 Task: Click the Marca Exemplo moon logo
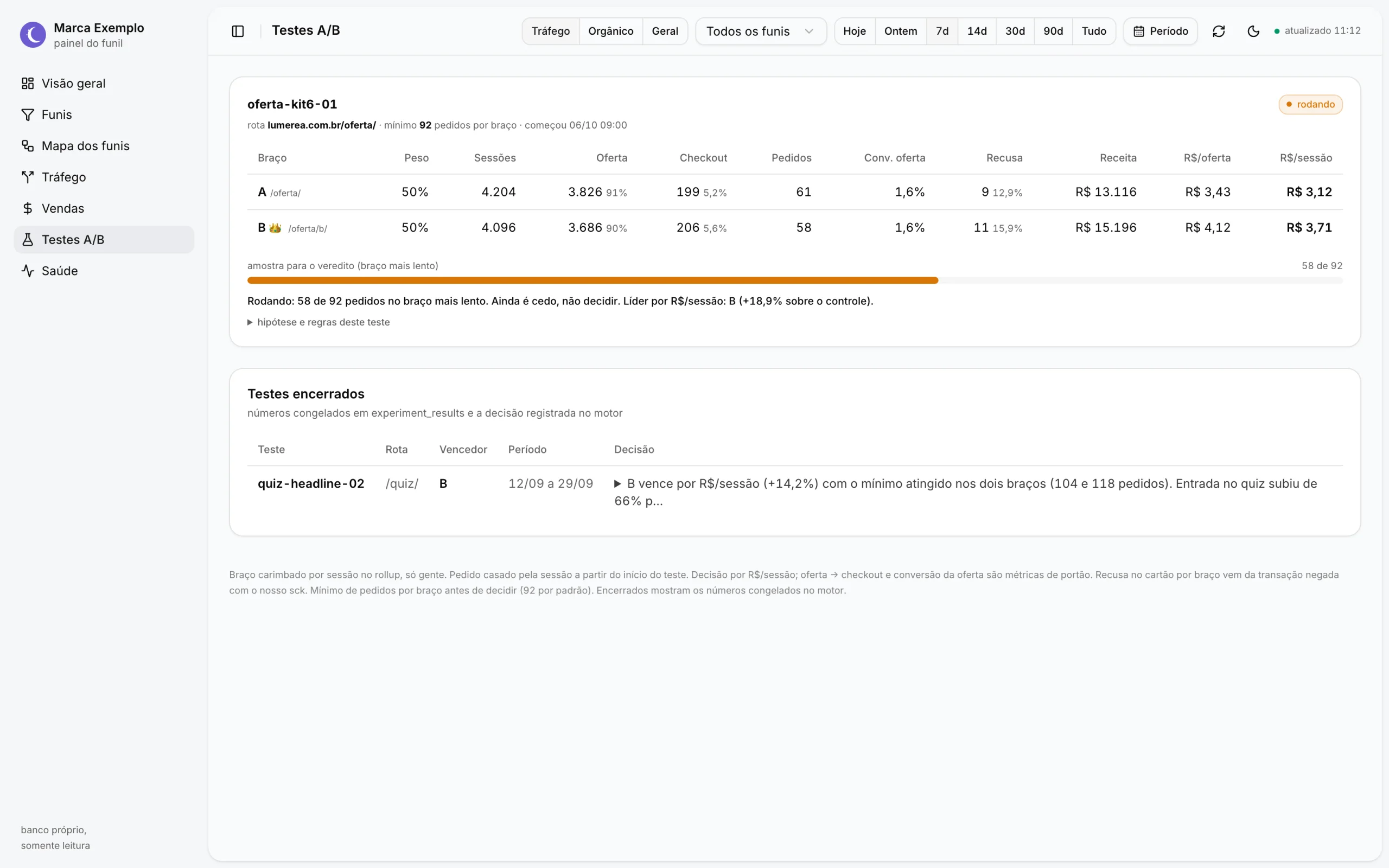33,35
